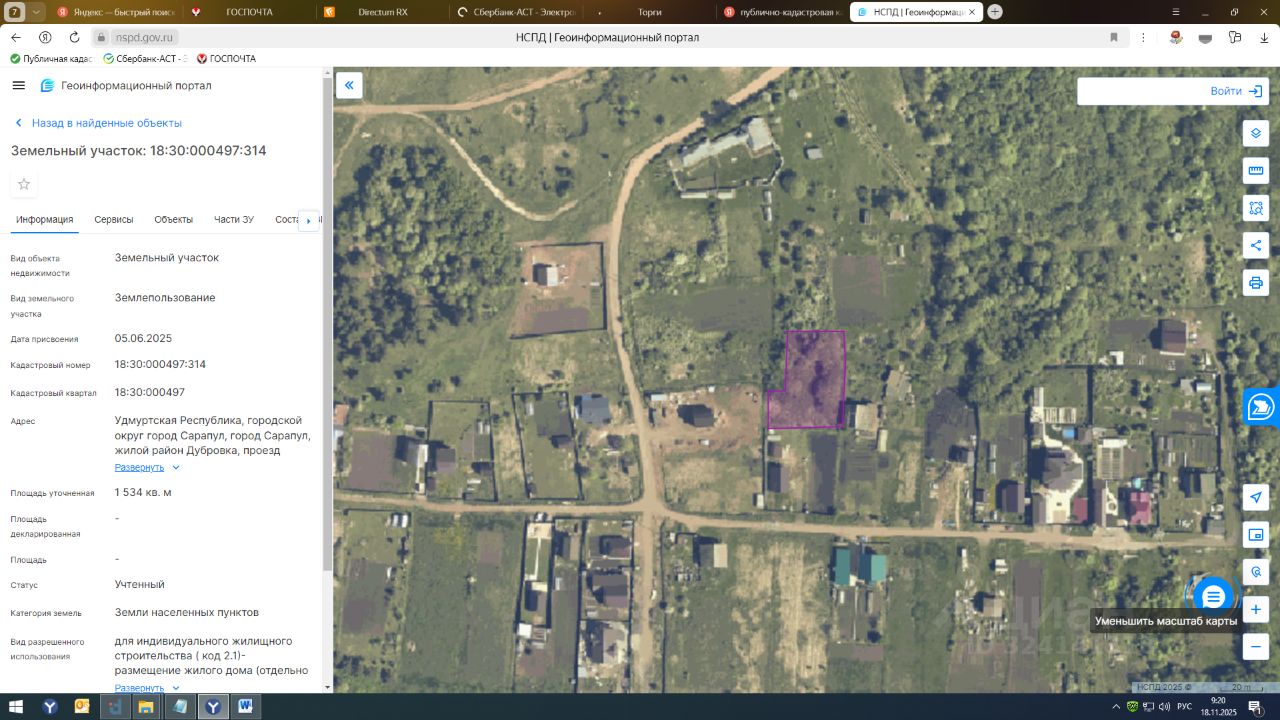Show hidden system tray icons
Image resolution: width=1280 pixels, height=720 pixels.
coord(1119,707)
